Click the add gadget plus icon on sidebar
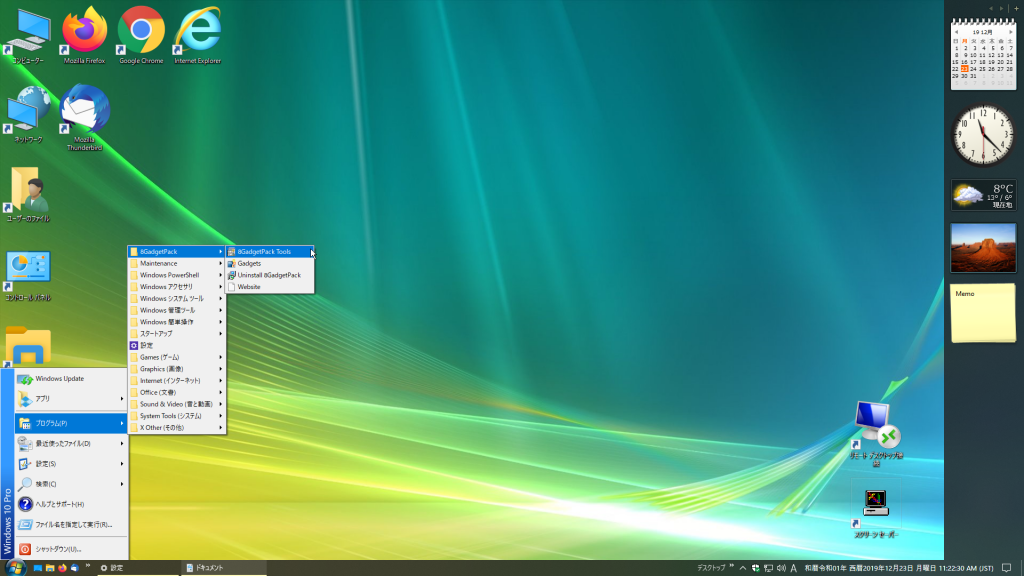 (x=1016, y=8)
